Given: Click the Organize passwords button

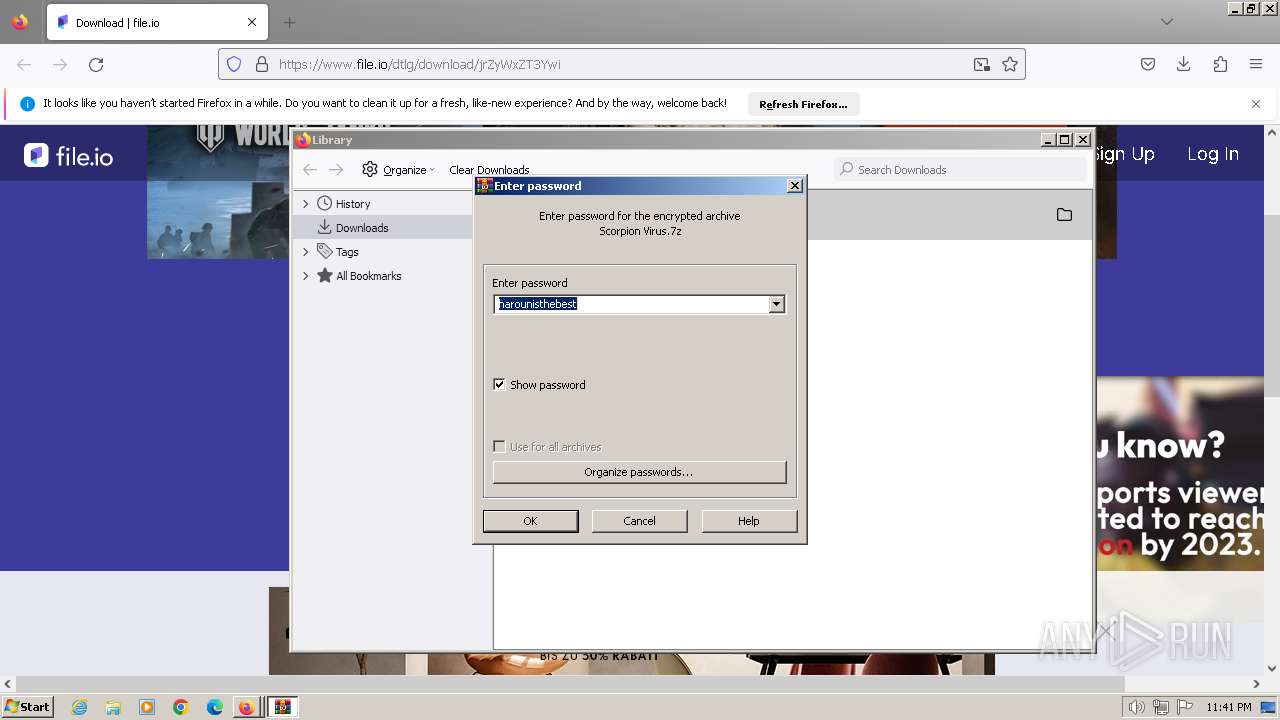Looking at the screenshot, I should tap(639, 472).
